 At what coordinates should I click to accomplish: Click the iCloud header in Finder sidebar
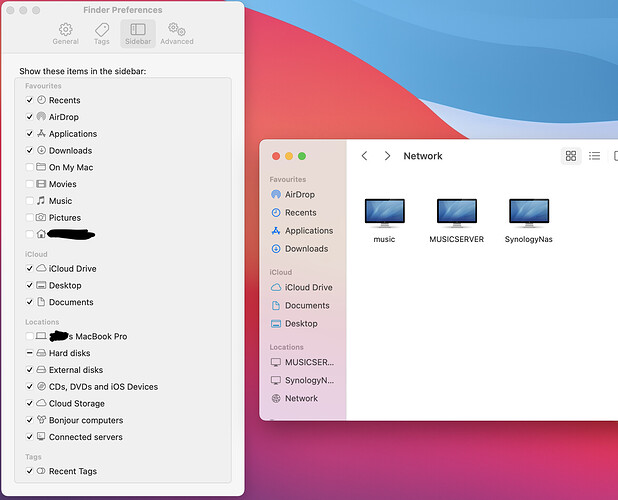281,272
